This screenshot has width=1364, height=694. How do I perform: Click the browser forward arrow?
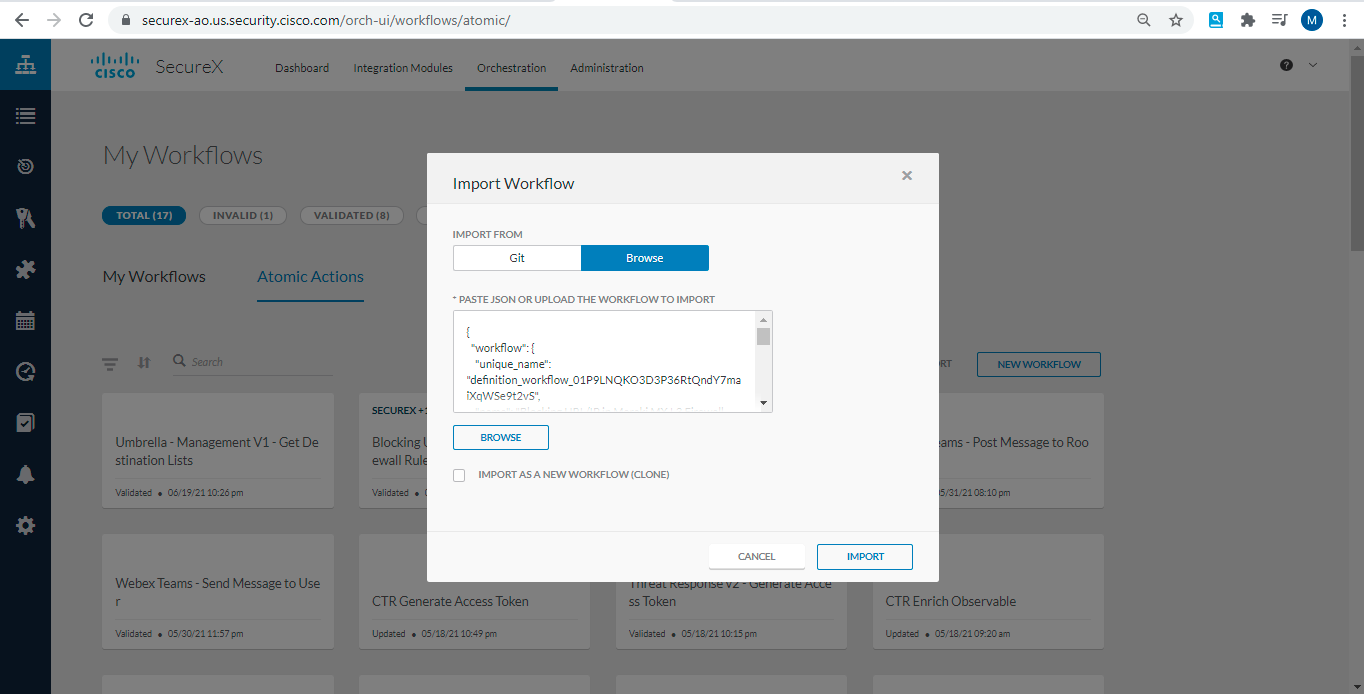54,20
